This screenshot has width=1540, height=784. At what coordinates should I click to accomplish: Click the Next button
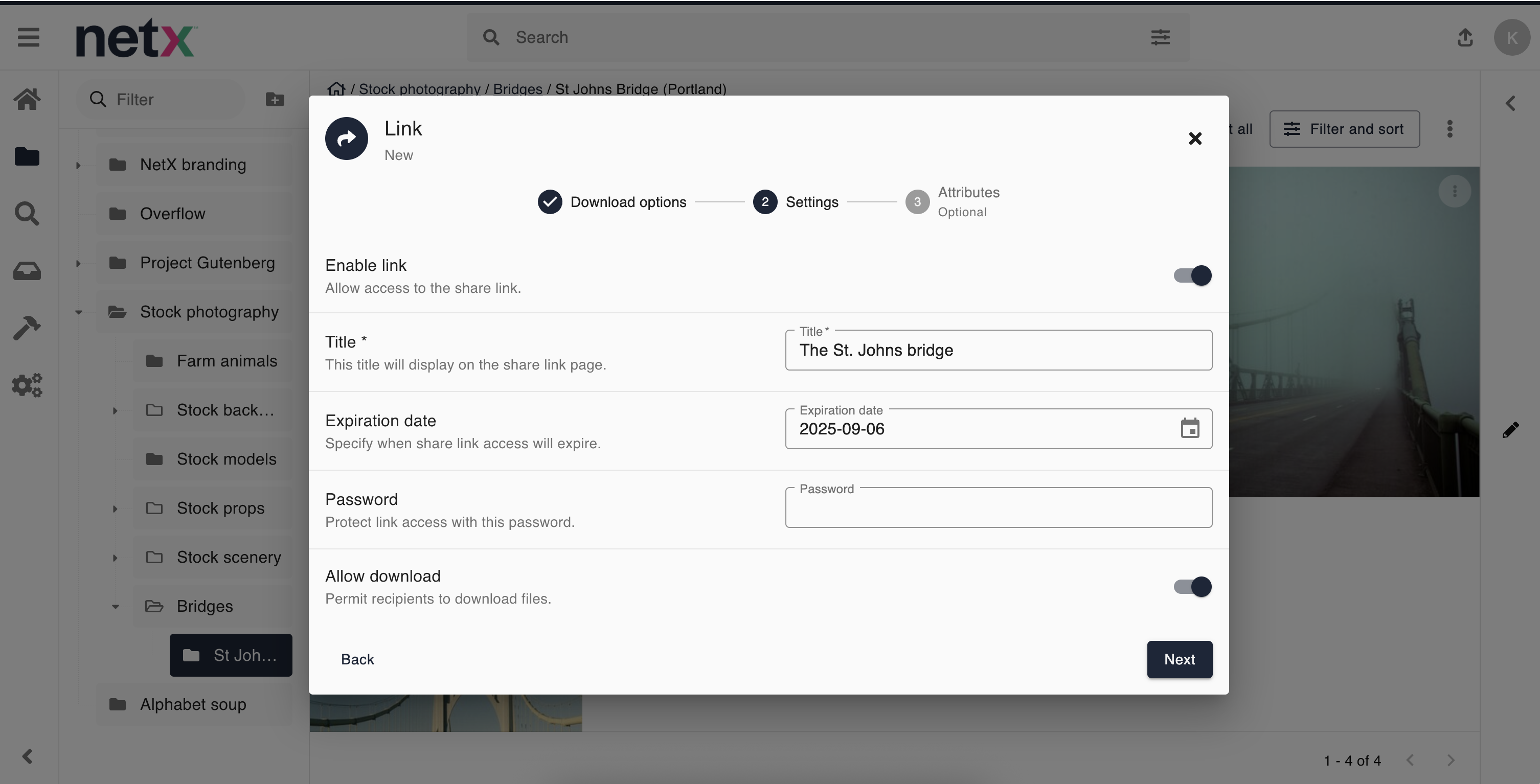point(1179,659)
